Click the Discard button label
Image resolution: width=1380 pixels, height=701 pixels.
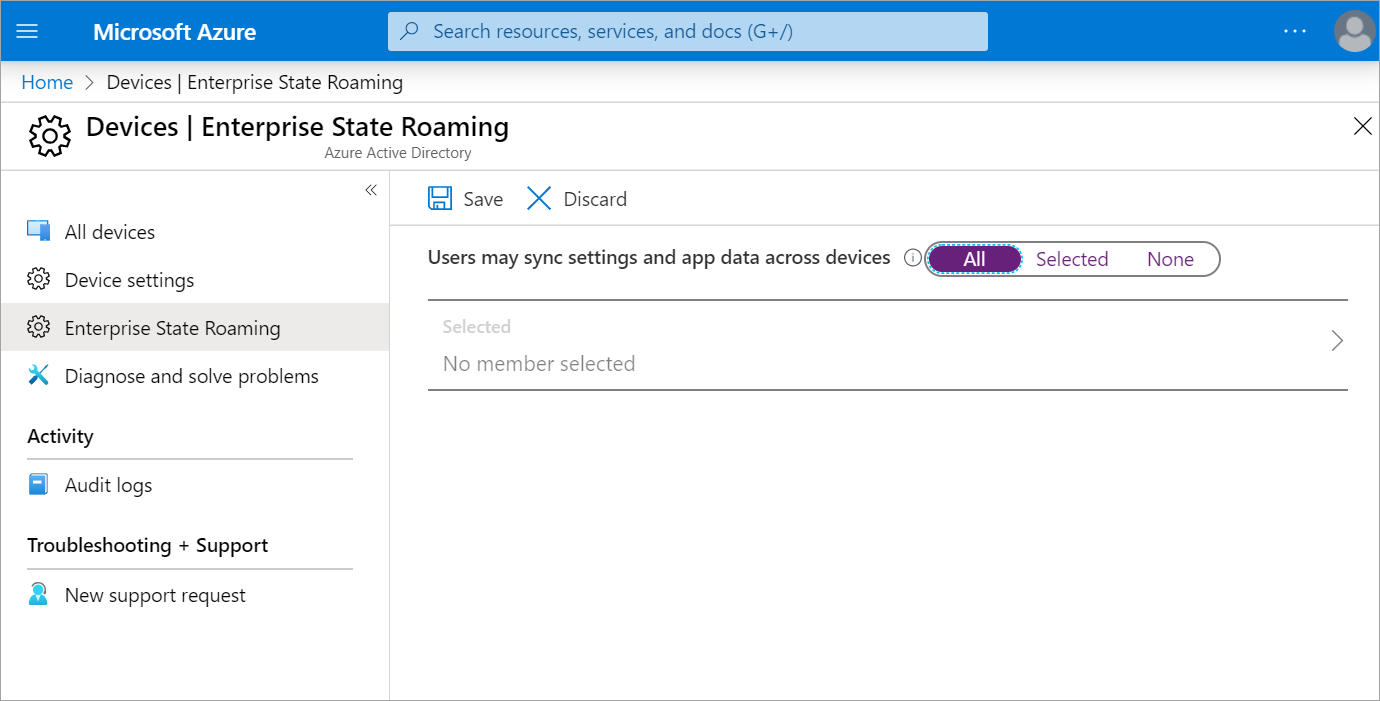point(595,199)
